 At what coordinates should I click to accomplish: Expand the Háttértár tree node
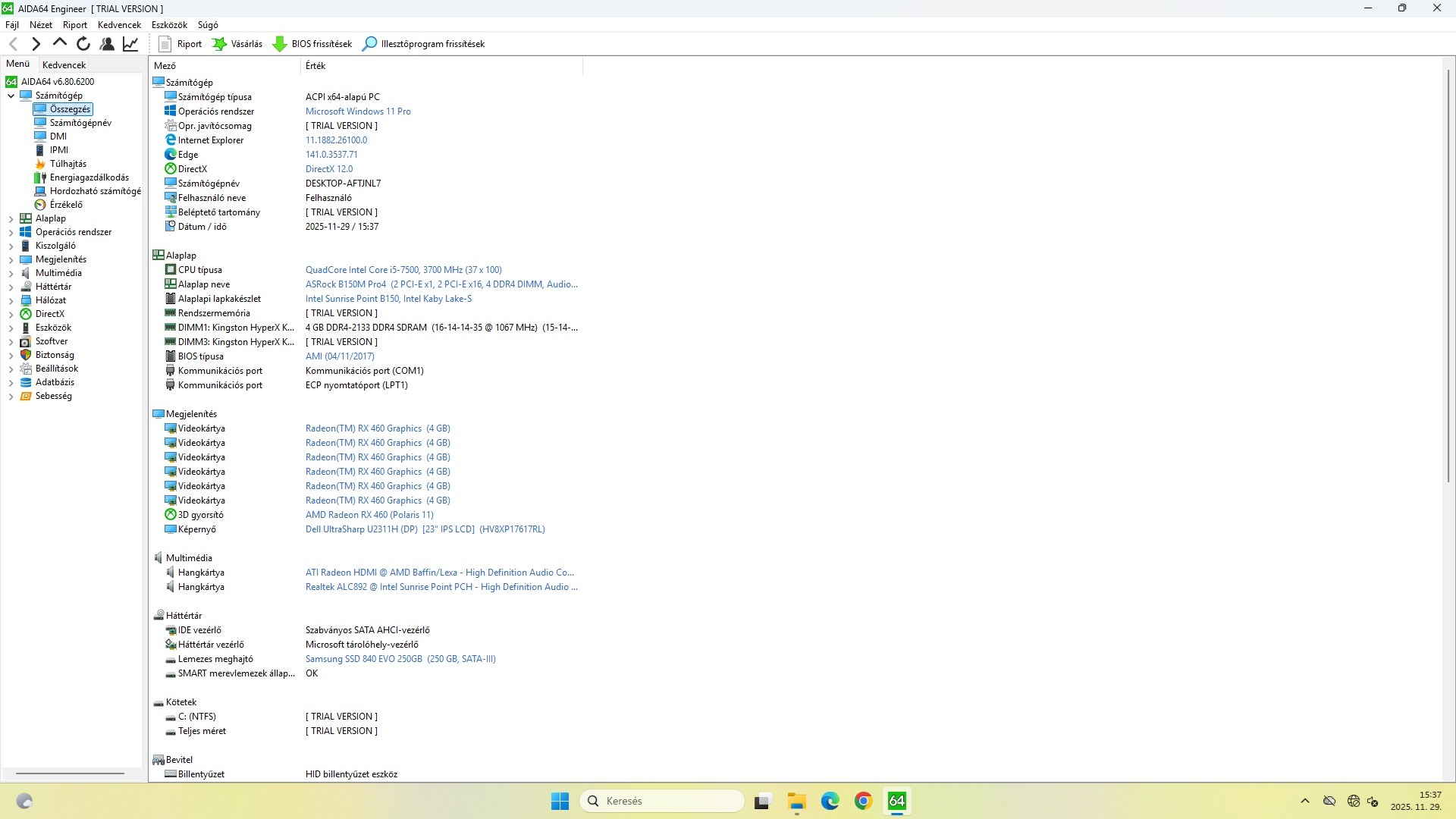click(11, 287)
